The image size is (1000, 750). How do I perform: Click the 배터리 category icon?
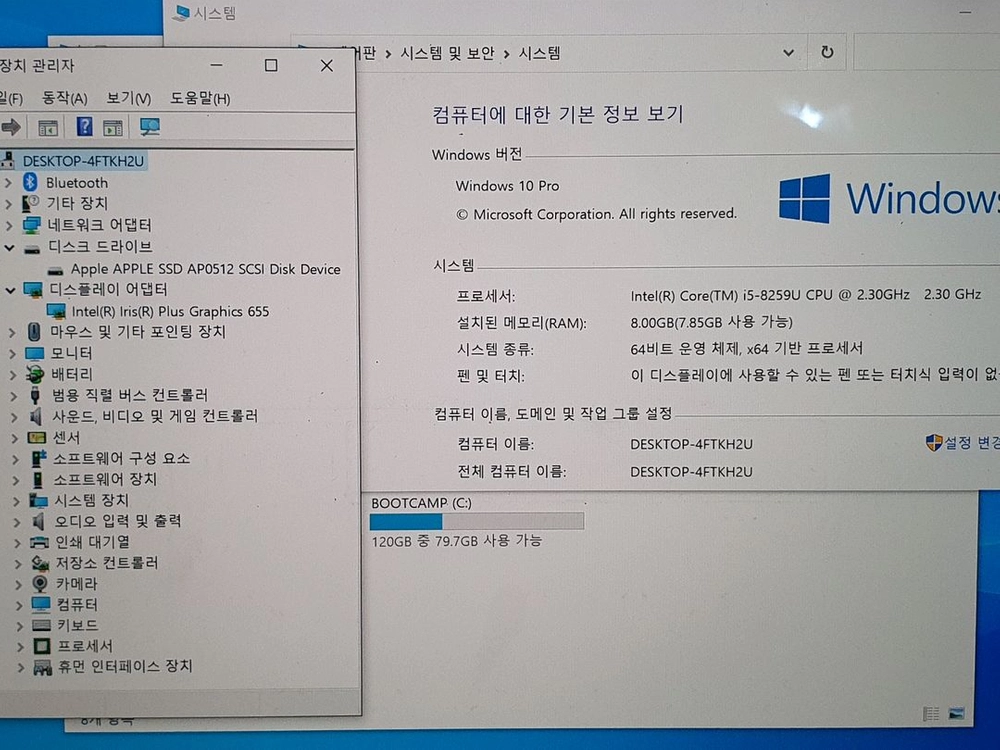point(34,374)
